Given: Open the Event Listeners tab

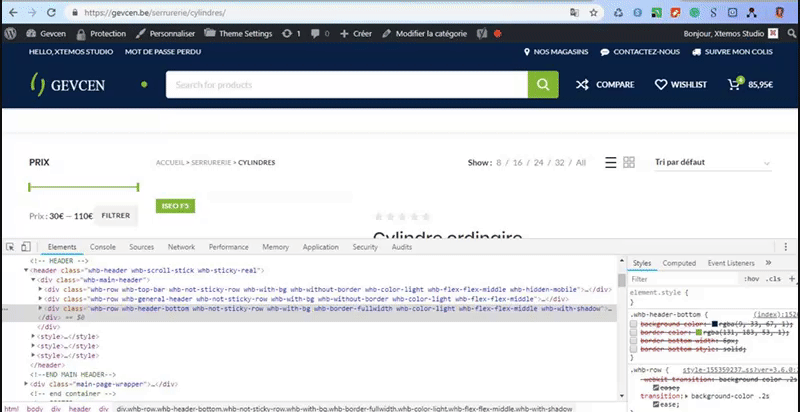Looking at the screenshot, I should (731, 263).
